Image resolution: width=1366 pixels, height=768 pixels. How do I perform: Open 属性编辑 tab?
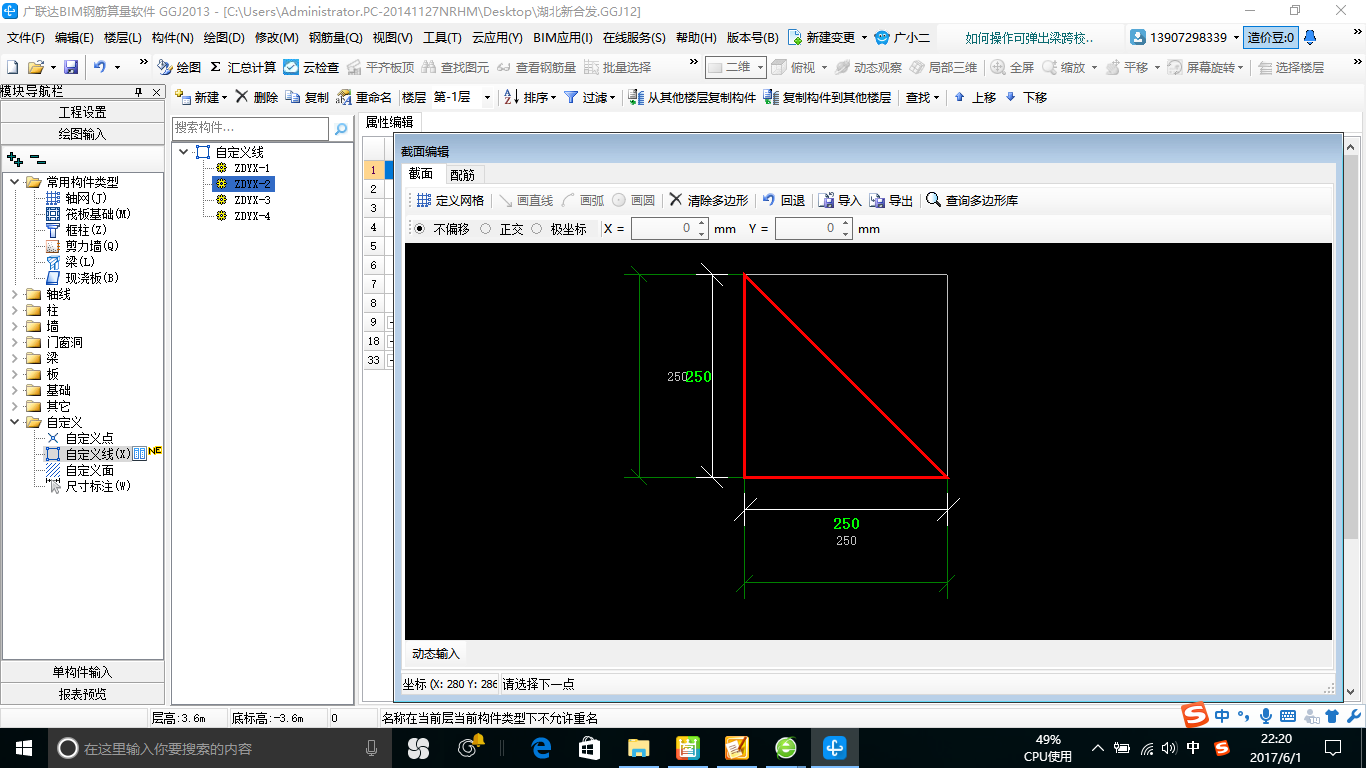click(389, 122)
